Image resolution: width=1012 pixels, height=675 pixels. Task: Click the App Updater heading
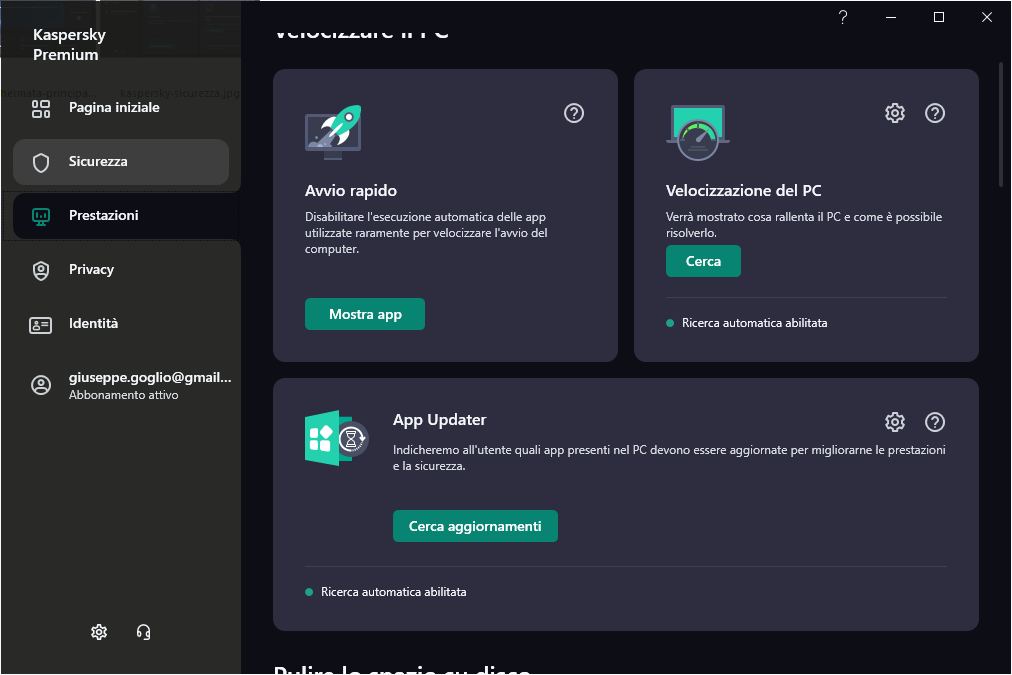point(440,420)
